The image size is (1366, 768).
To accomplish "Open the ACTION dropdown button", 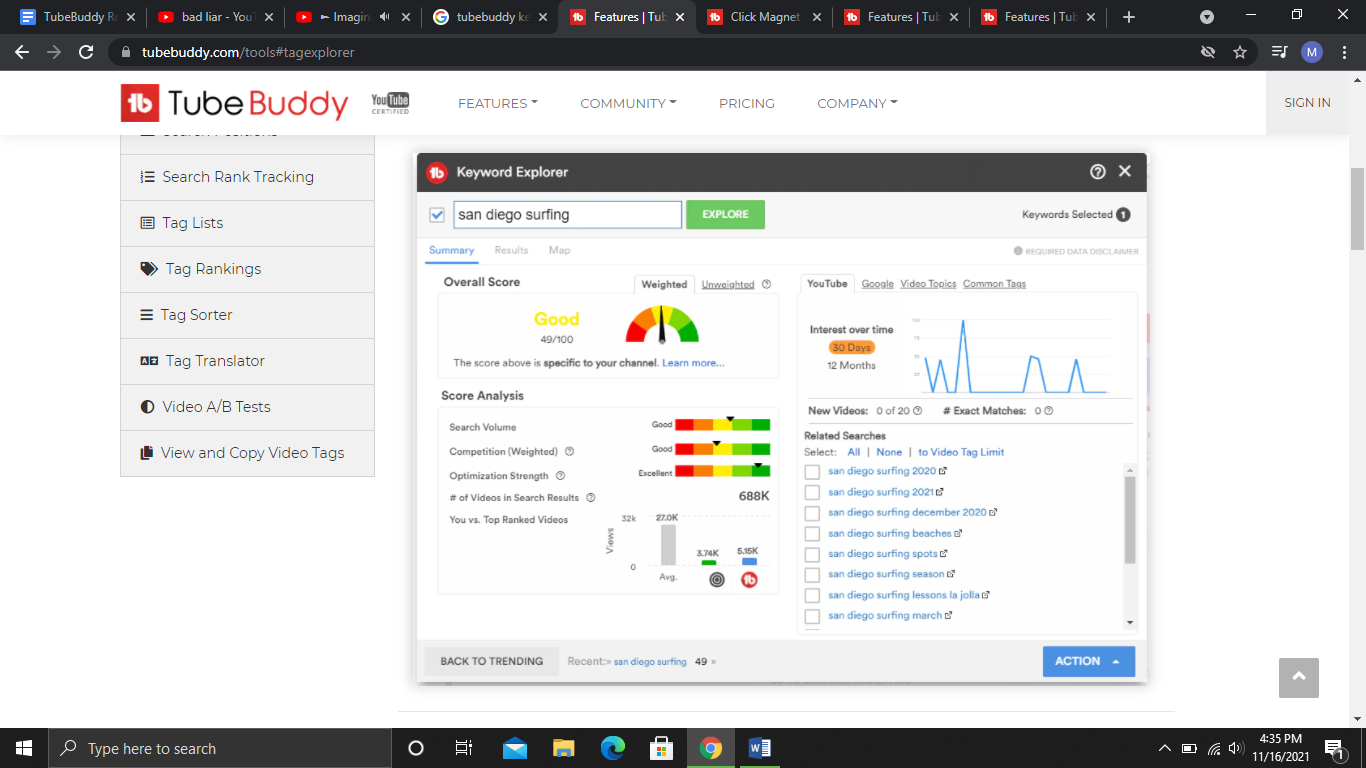I will (x=1089, y=661).
